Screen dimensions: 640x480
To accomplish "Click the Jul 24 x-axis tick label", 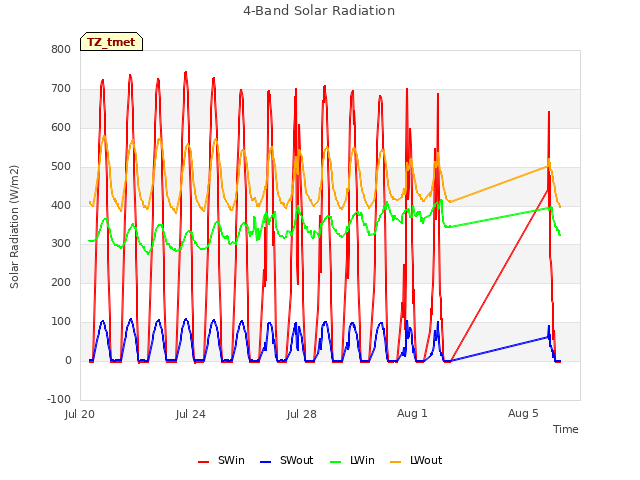I will click(191, 414).
